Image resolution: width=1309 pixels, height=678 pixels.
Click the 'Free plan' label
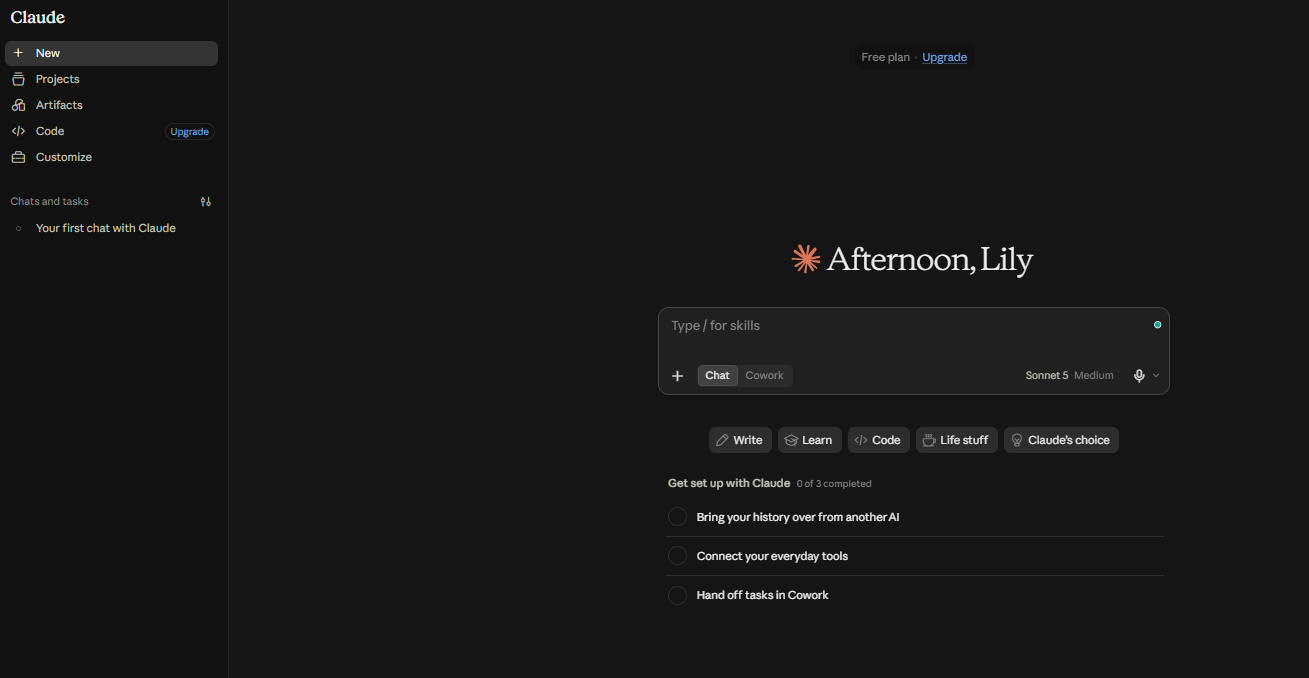[x=885, y=57]
